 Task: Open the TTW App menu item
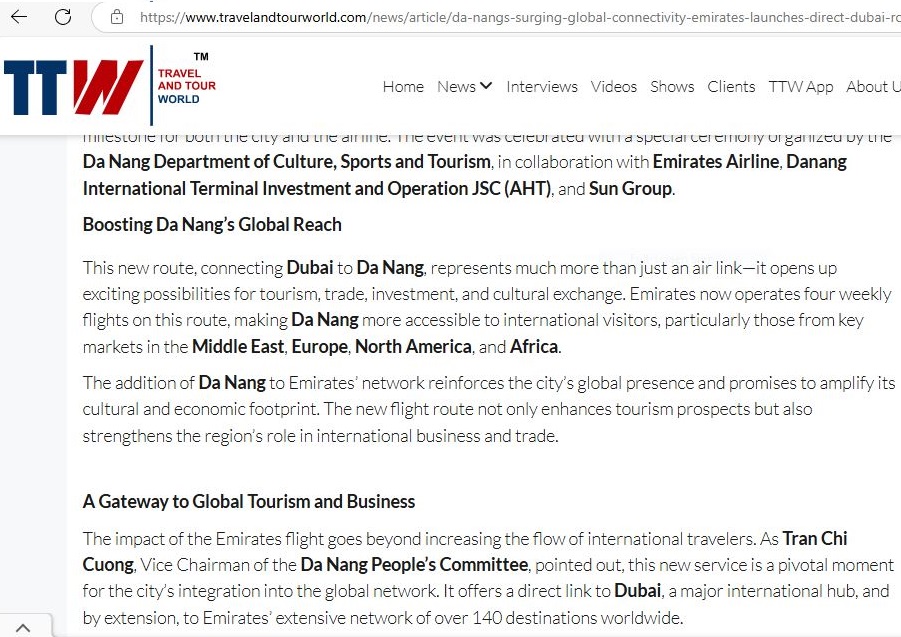(x=800, y=87)
